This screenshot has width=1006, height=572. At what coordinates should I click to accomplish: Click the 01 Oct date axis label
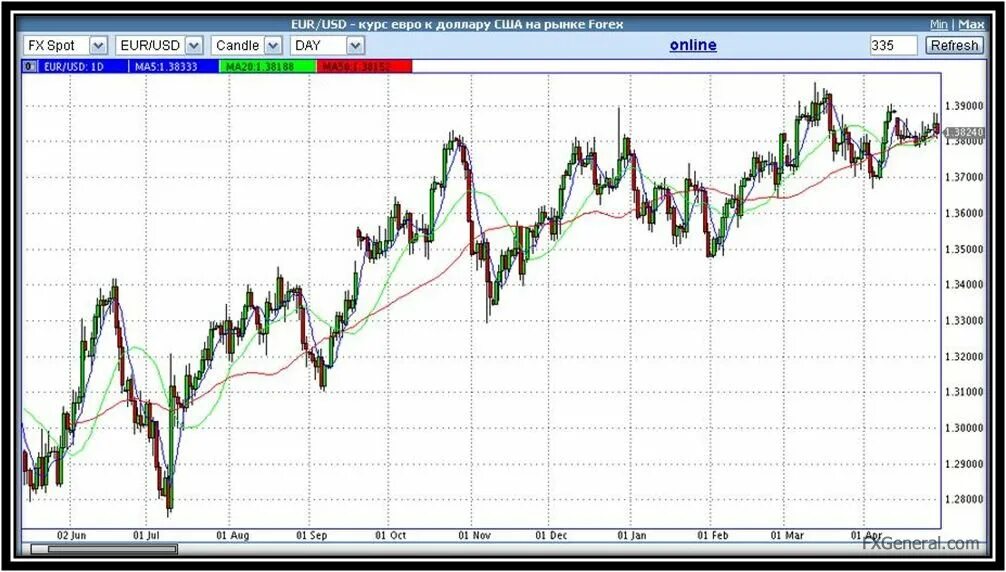pos(391,535)
